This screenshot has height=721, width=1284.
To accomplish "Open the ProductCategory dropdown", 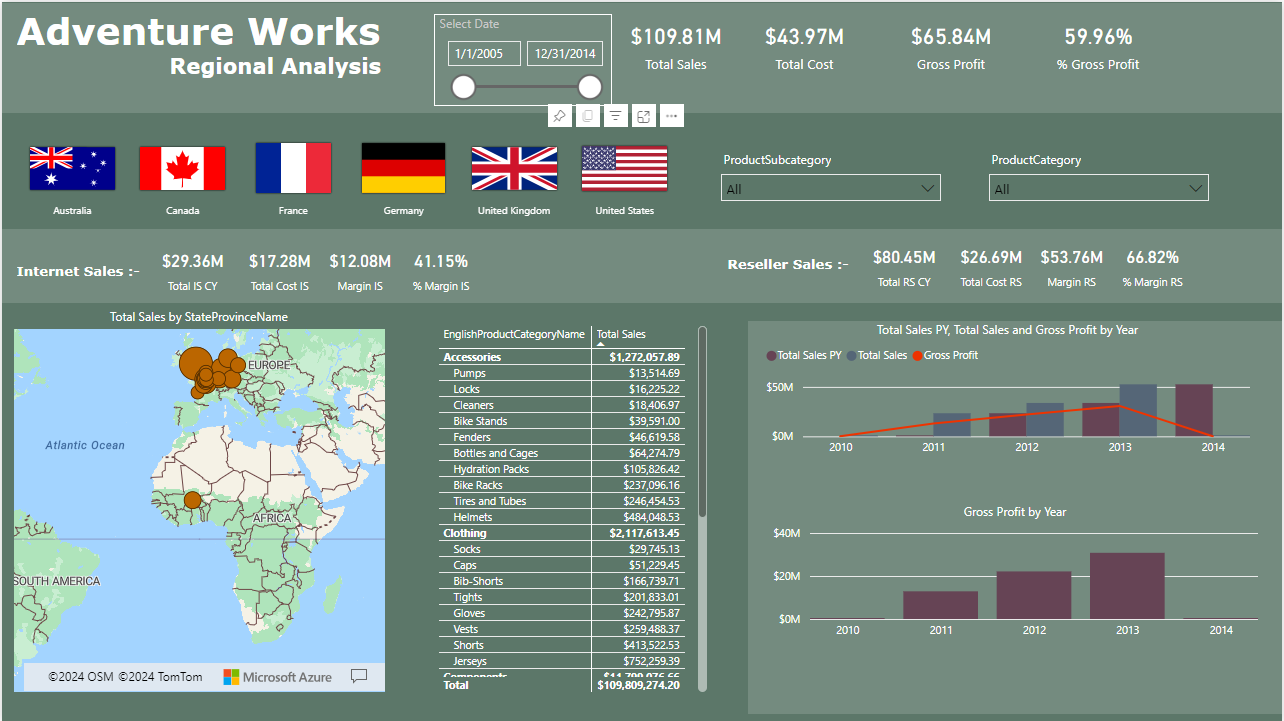I will click(1098, 188).
